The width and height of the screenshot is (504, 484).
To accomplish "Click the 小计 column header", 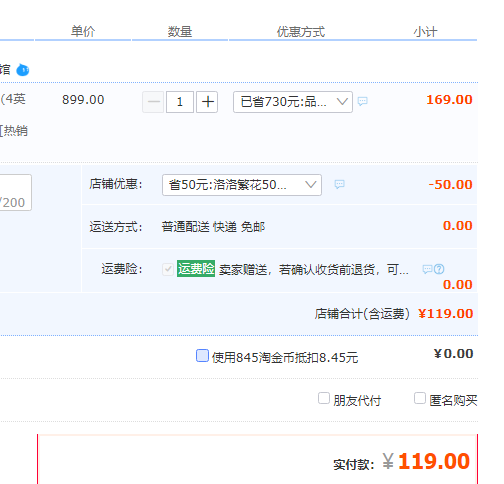I will point(426,32).
